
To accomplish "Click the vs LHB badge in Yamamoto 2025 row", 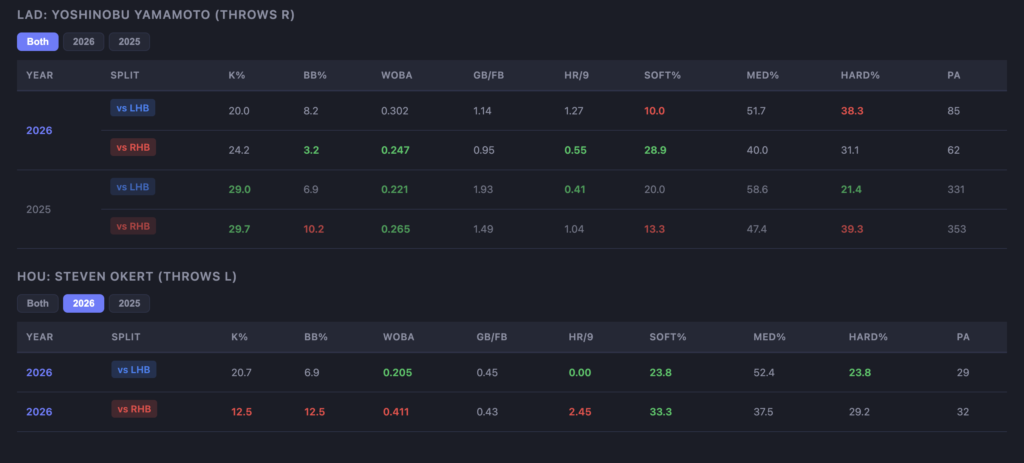I will [x=133, y=187].
